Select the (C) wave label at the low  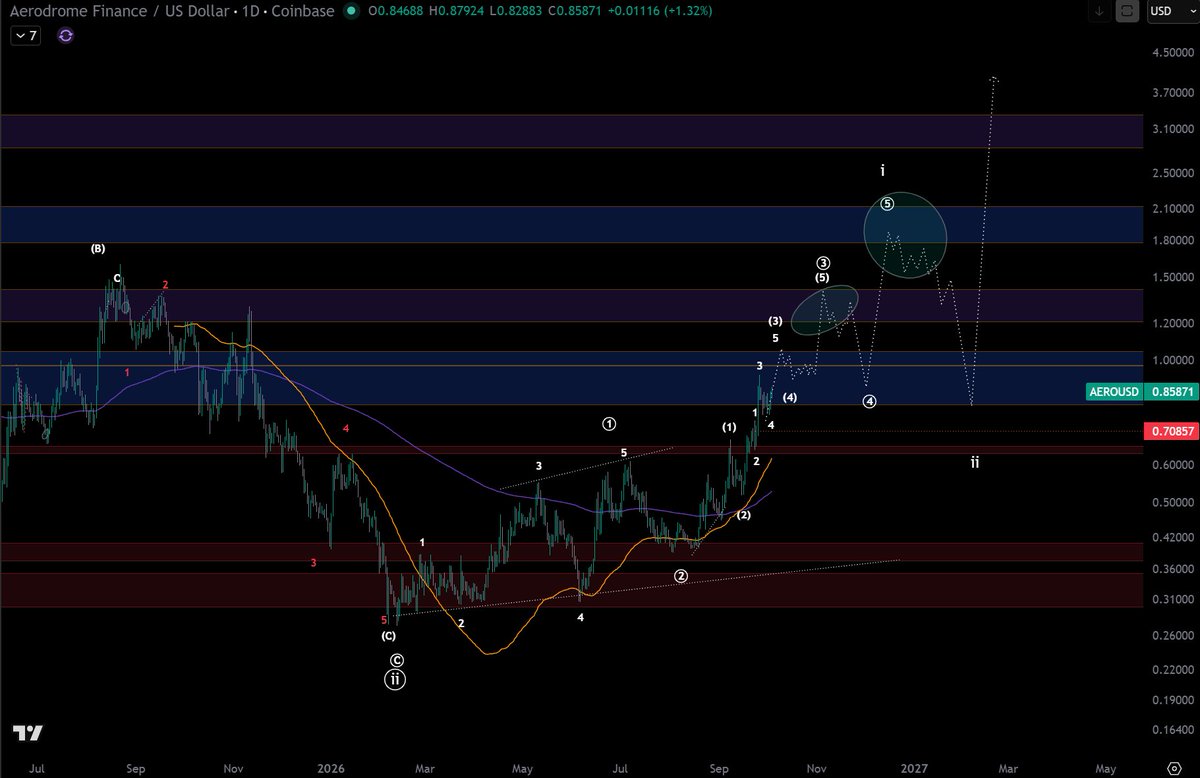(388, 636)
